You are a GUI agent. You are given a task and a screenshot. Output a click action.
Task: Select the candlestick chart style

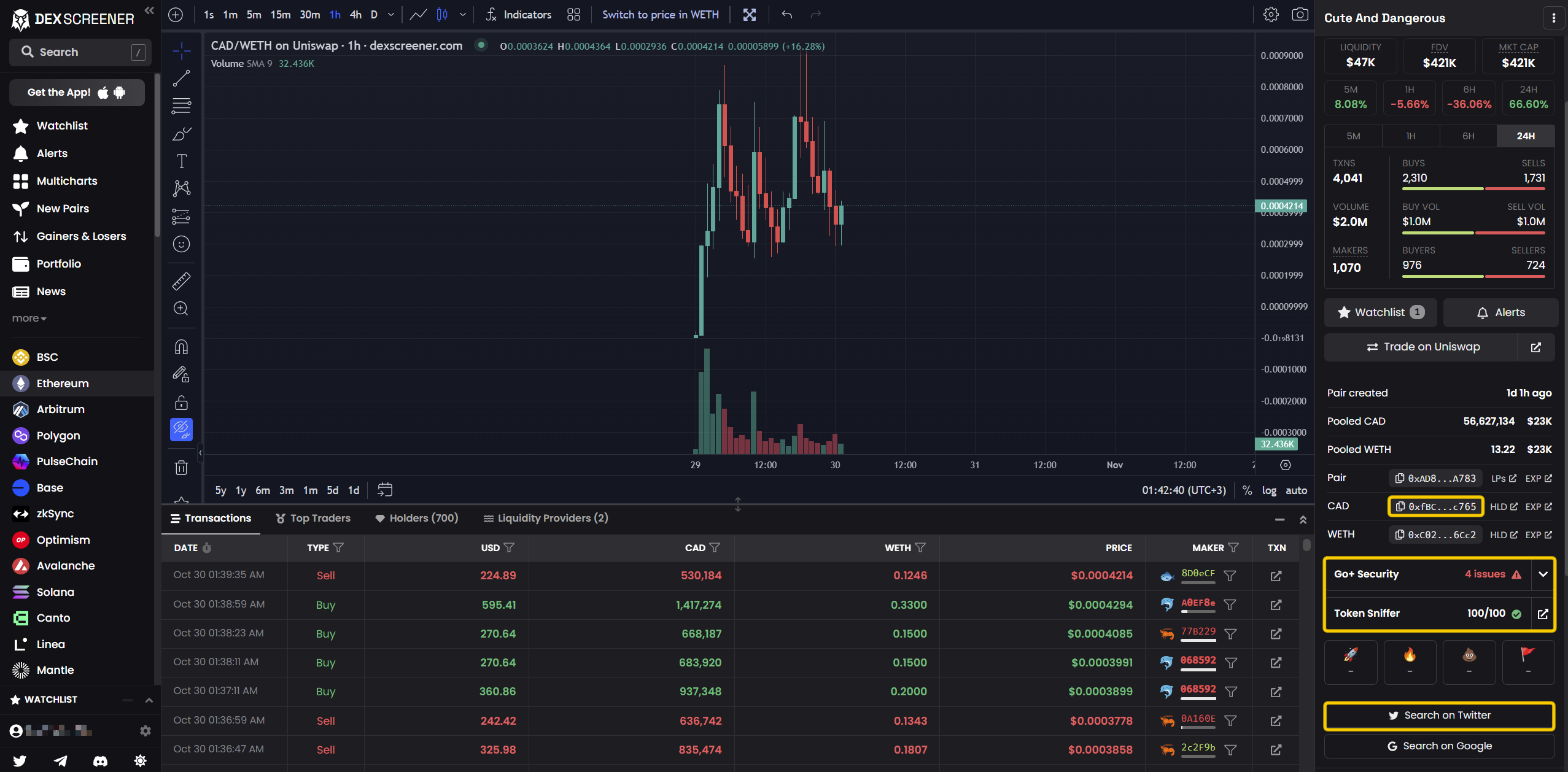442,15
